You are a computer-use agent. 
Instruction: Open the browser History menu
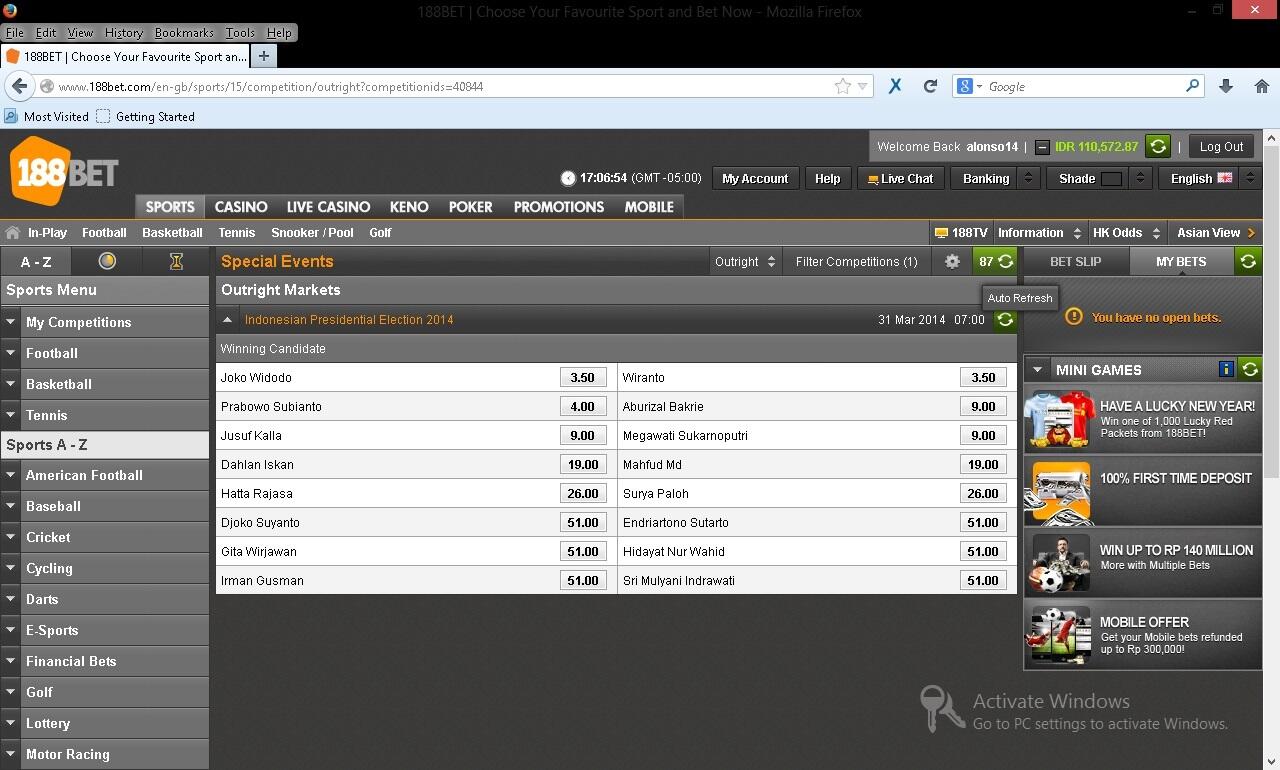(124, 33)
